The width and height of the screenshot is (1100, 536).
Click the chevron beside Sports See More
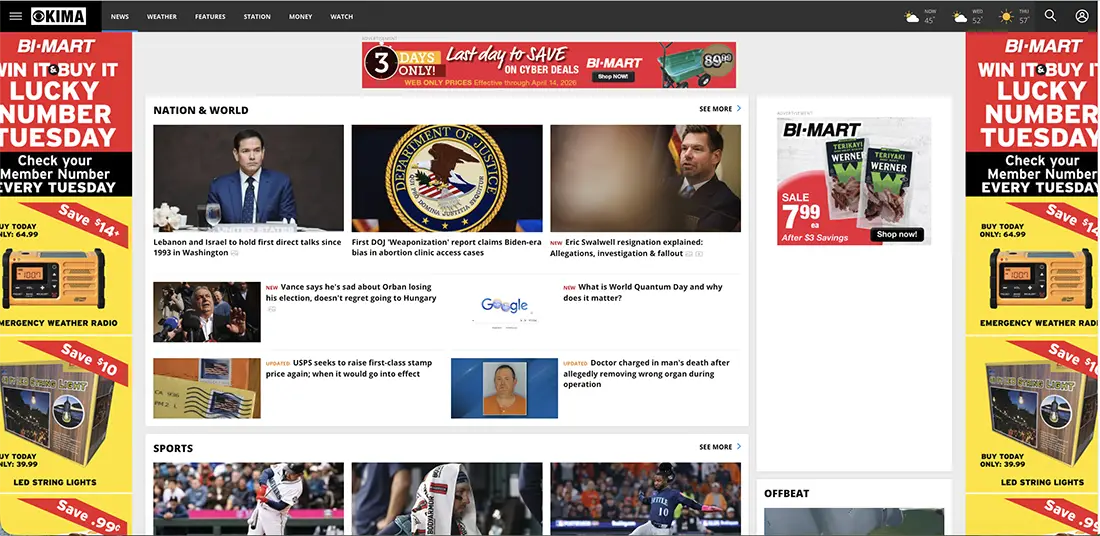[739, 446]
